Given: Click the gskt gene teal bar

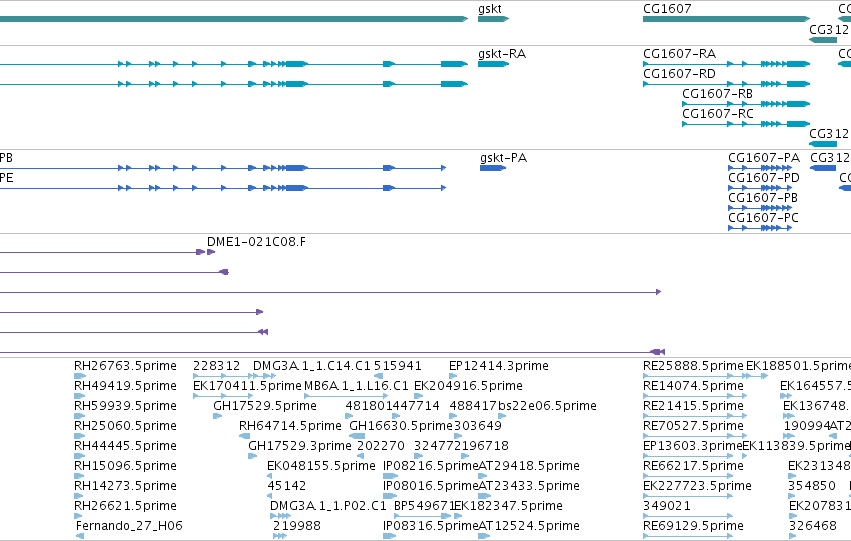Looking at the screenshot, I should tap(493, 19).
